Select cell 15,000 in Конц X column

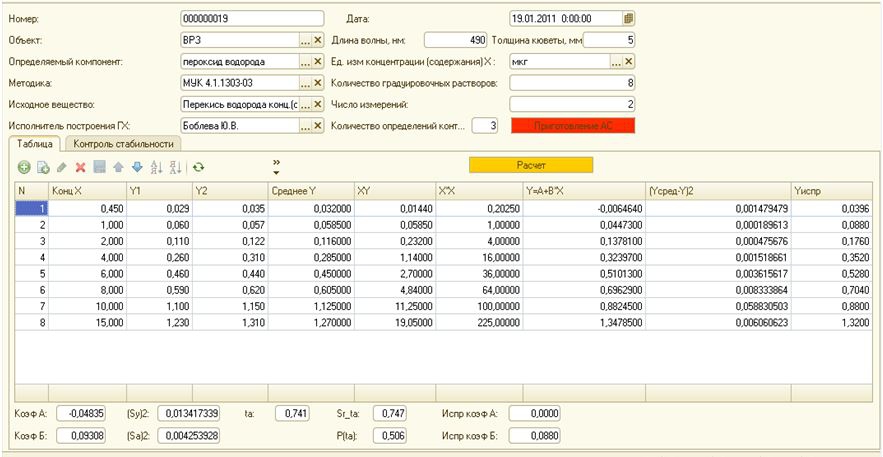coord(87,324)
